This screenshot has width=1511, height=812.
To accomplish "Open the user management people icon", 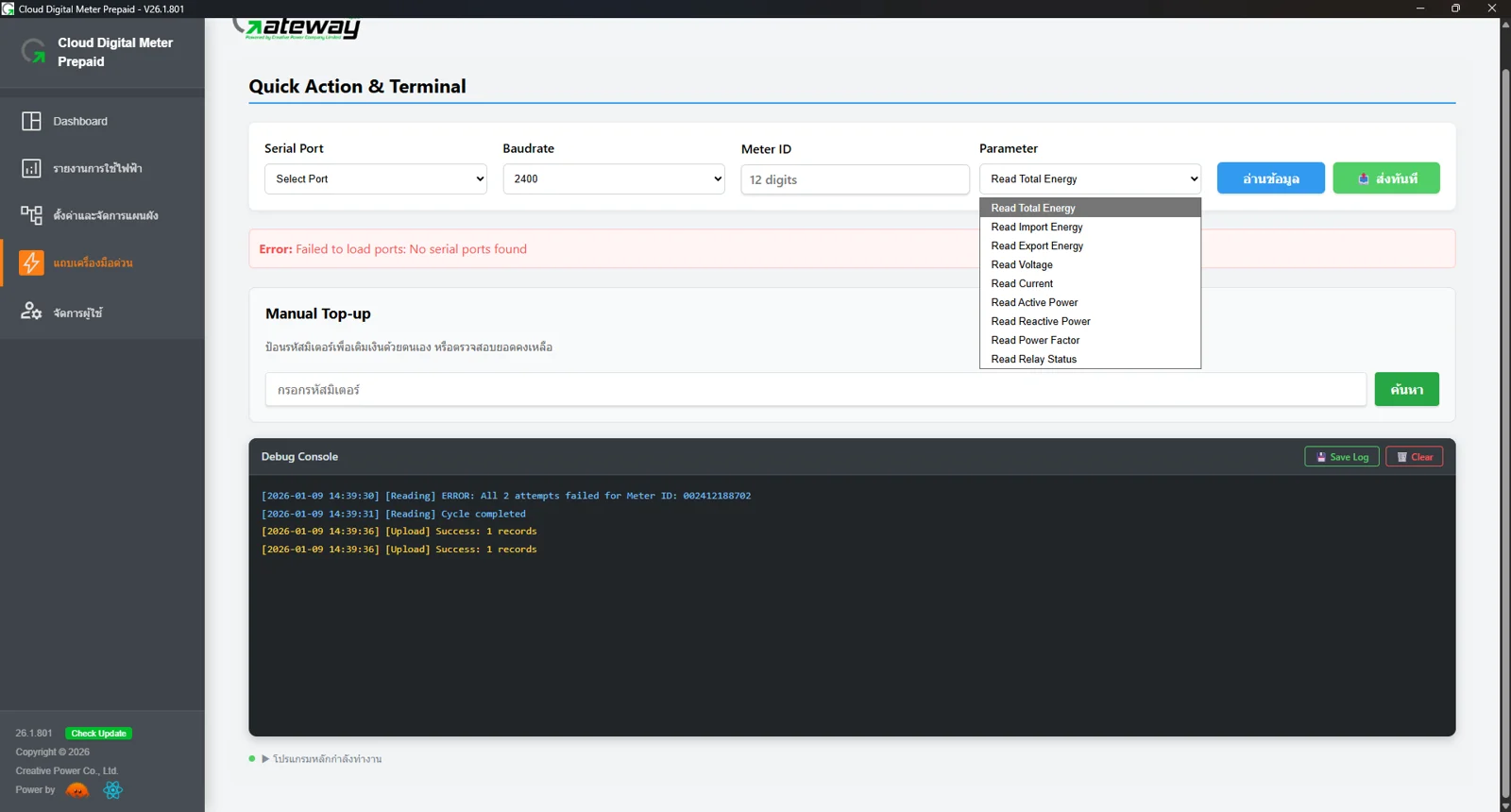I will coord(31,311).
